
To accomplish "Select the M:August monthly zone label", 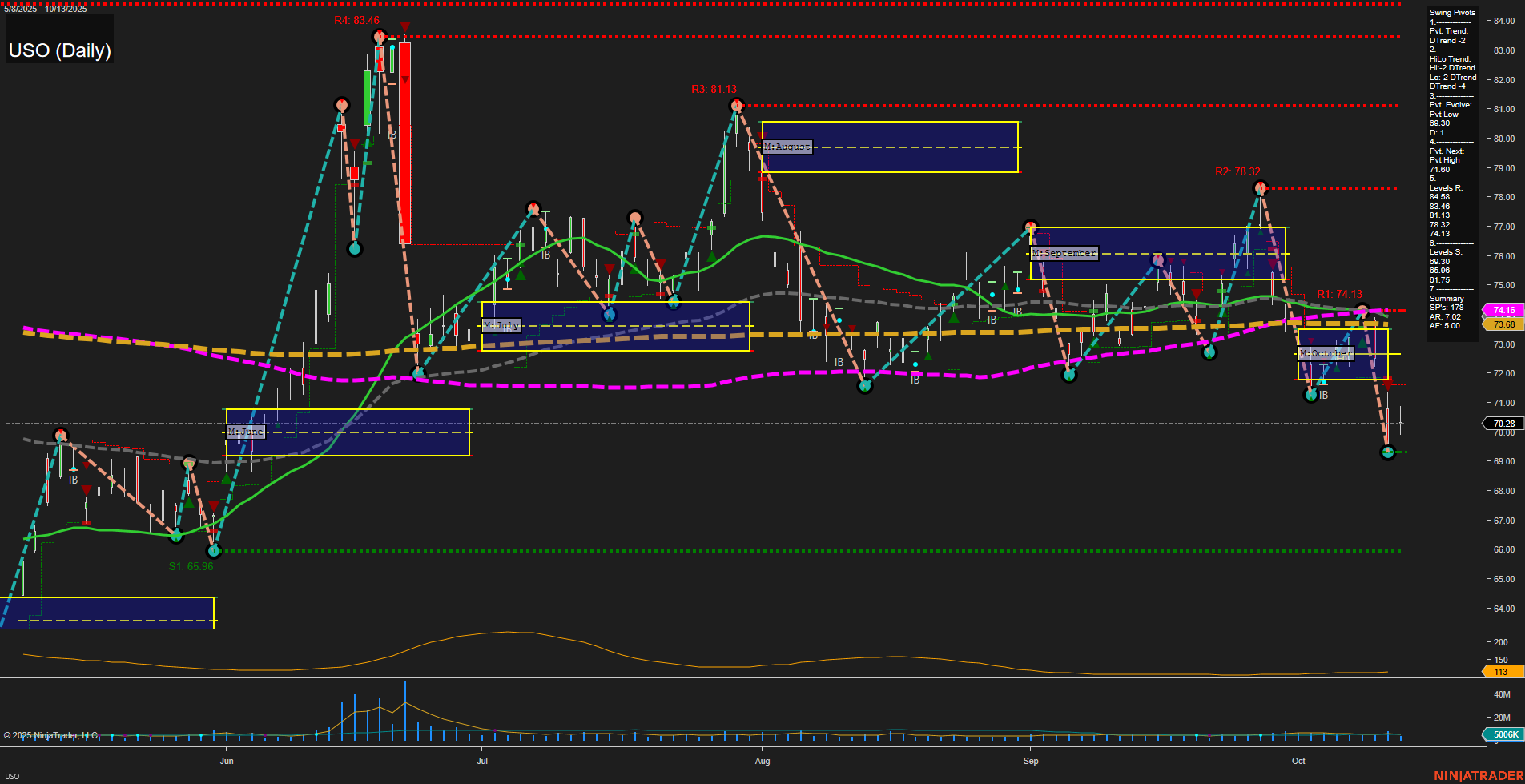I will tap(787, 147).
